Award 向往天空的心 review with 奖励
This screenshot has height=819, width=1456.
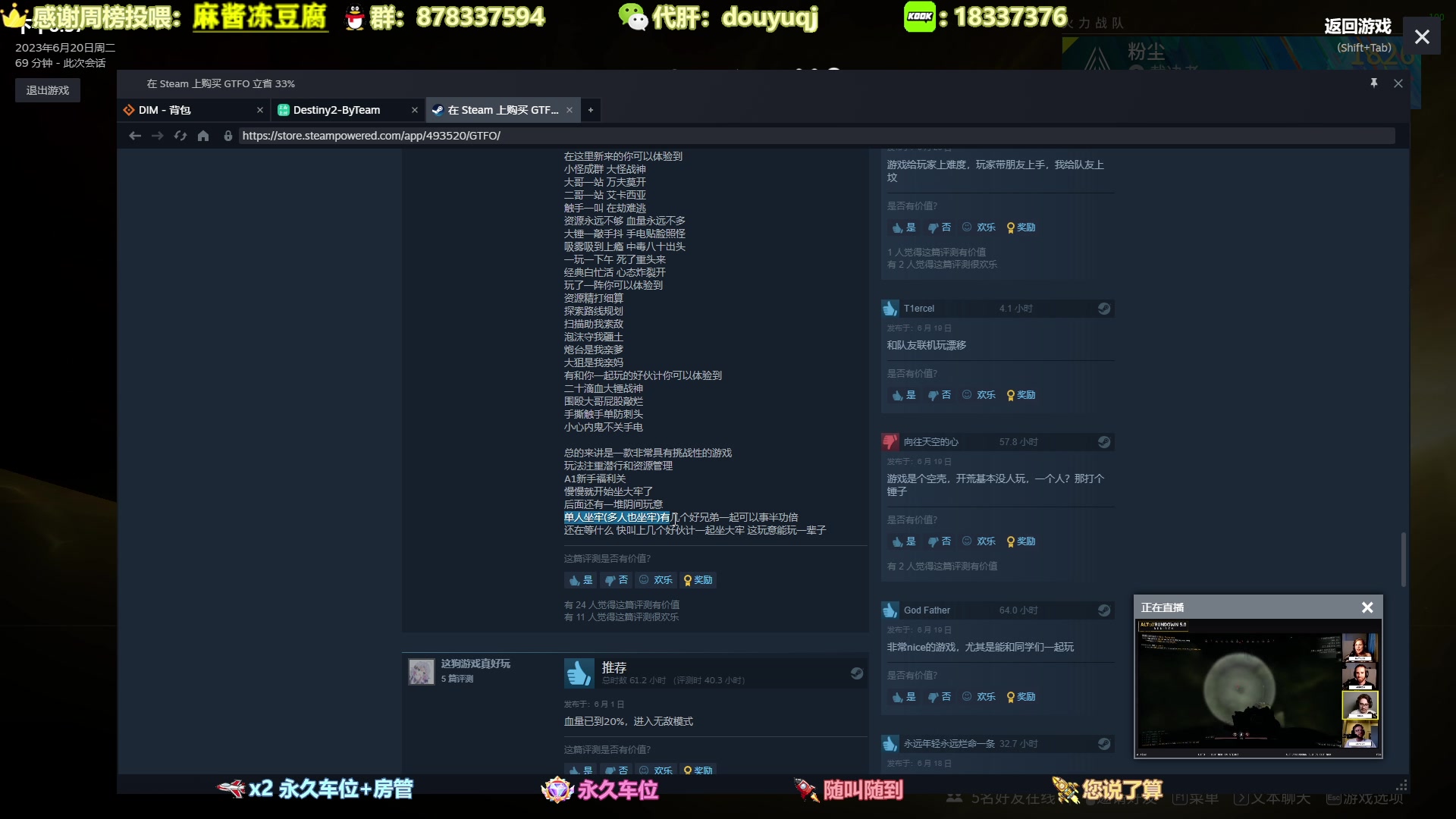[x=1021, y=541]
